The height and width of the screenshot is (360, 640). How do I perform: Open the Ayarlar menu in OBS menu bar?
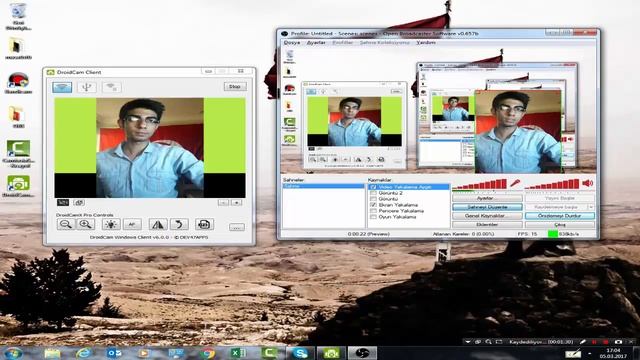tap(316, 42)
